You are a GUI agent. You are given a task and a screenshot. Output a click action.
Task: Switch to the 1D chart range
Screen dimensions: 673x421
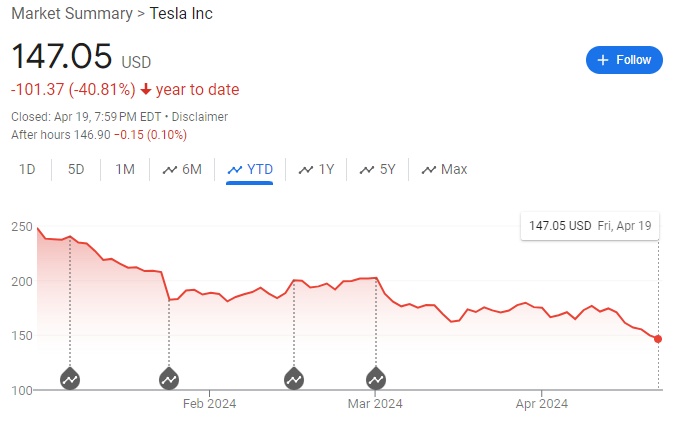[x=27, y=170]
